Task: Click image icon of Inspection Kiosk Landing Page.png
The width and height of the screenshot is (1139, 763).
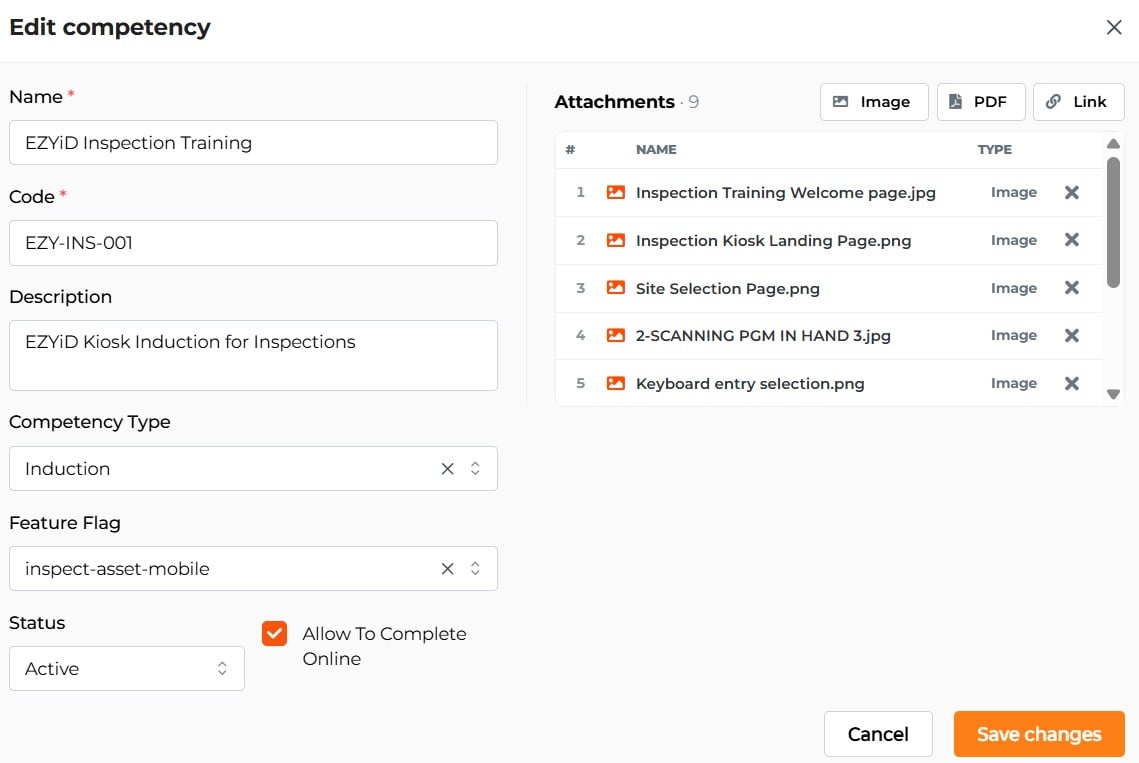Action: pyautogui.click(x=615, y=240)
